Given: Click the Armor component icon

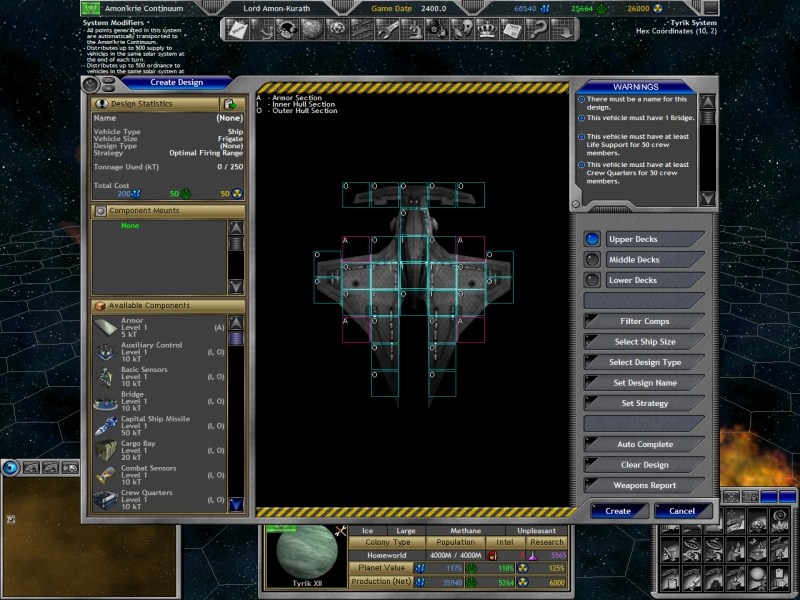Looking at the screenshot, I should tap(106, 328).
